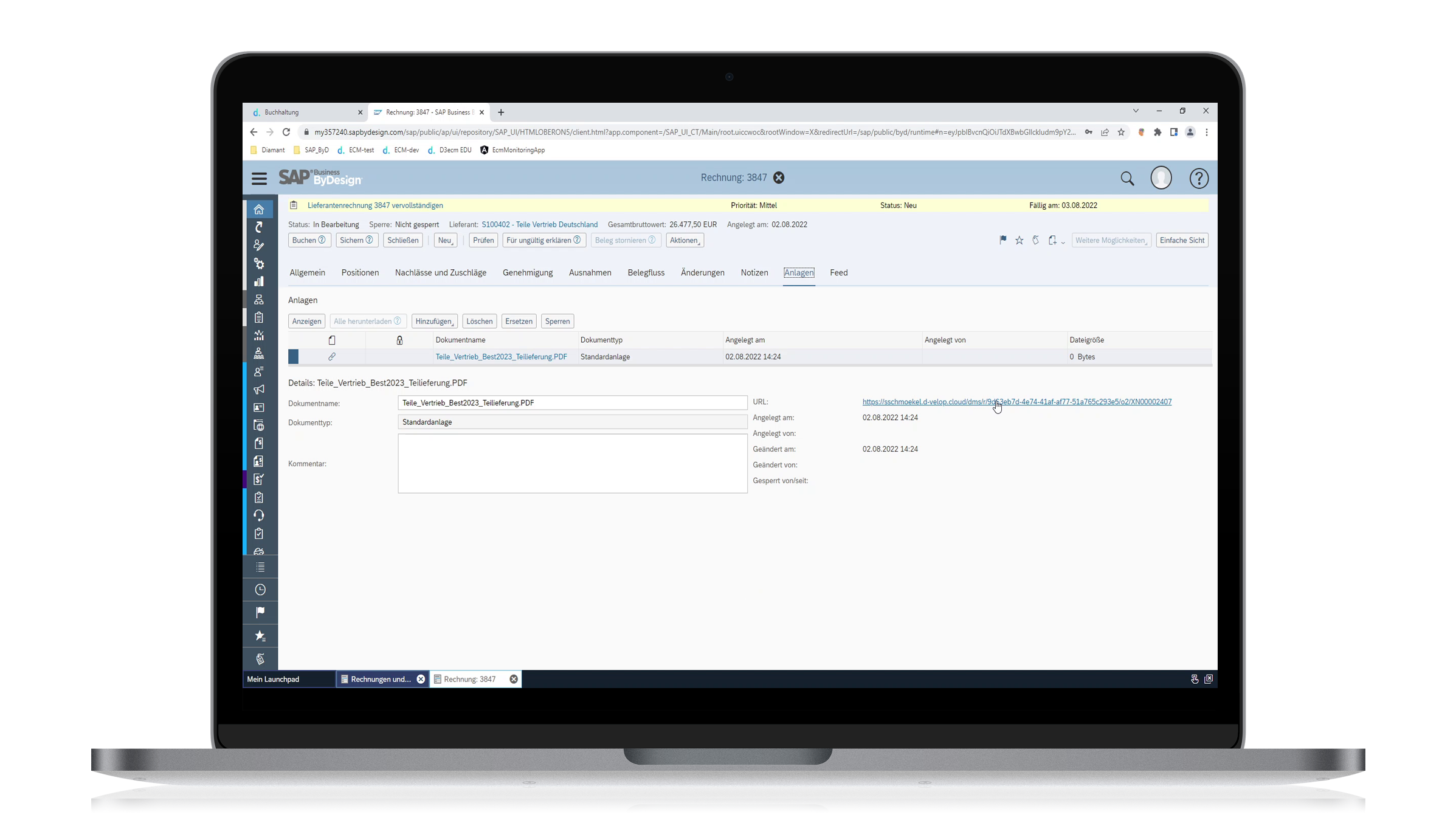The image size is (1456, 837).
Task: Open help via the question mark icon
Action: coord(1199,178)
